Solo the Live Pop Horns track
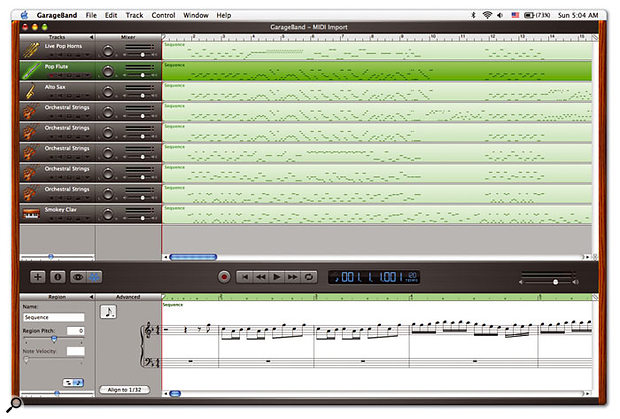Screen dimensions: 620x419 [x=70, y=55]
